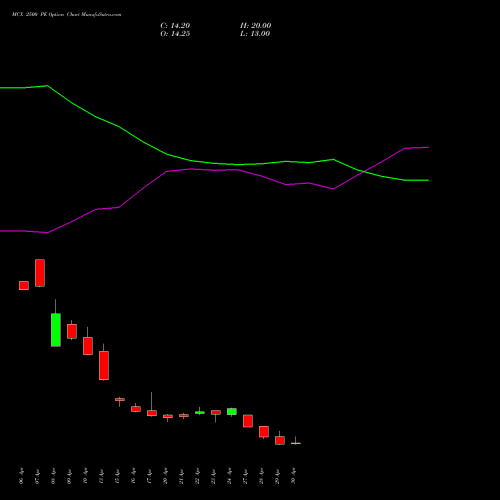Click the thin green candle above 22 Apr
Image resolution: width=500 pixels, height=500 pixels.
coord(200,413)
